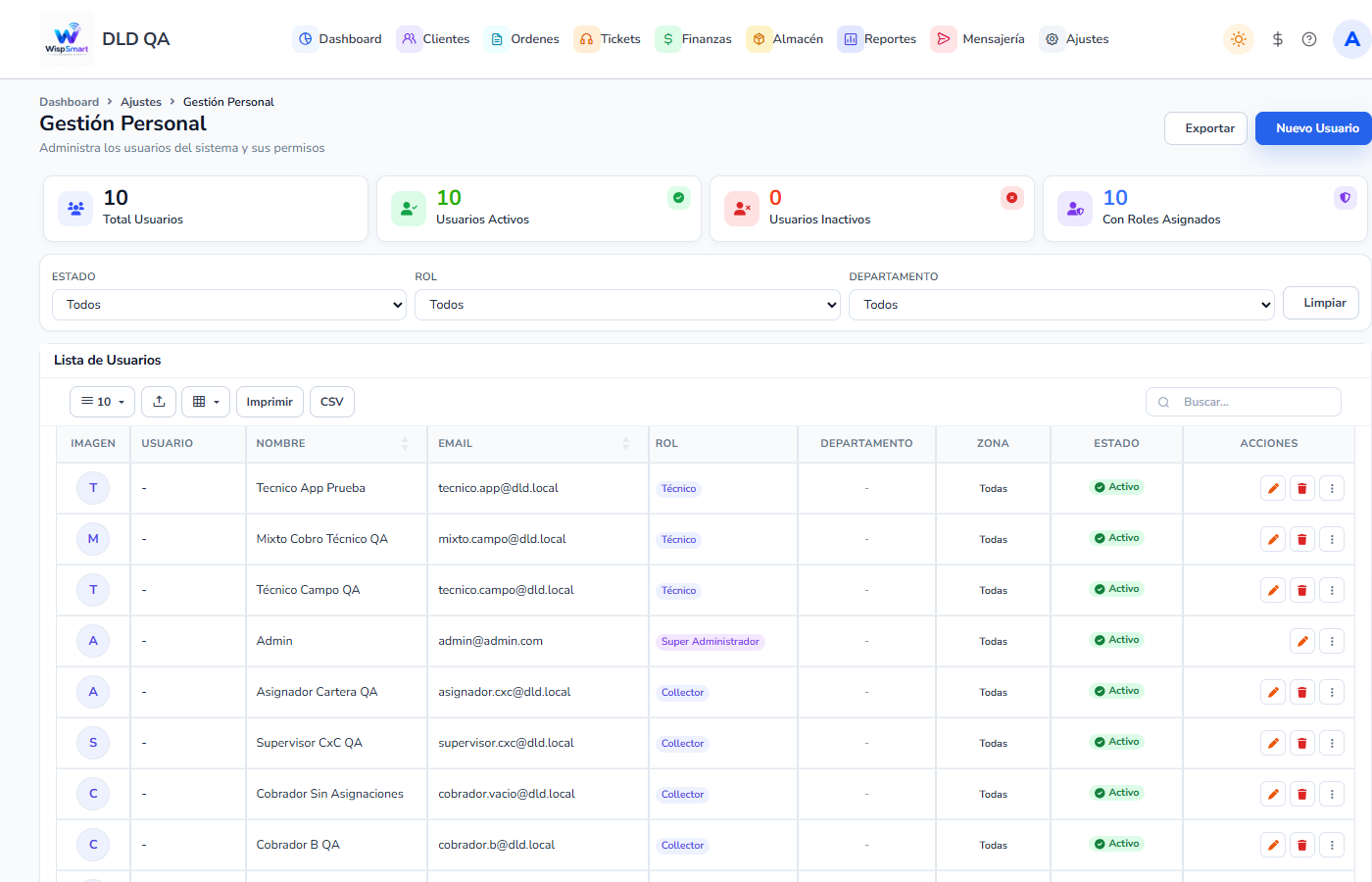The height and width of the screenshot is (882, 1372).
Task: Sort the table by Email column
Action: click(x=538, y=444)
